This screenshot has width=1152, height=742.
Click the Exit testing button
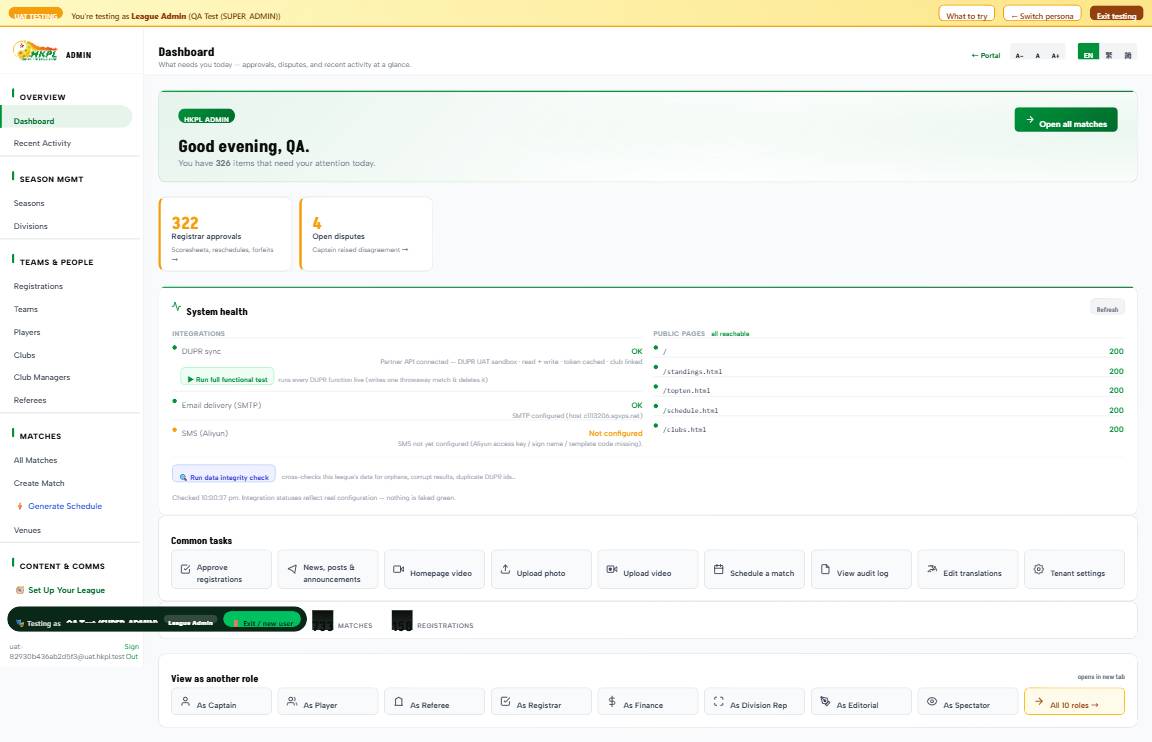pyautogui.click(x=1116, y=14)
